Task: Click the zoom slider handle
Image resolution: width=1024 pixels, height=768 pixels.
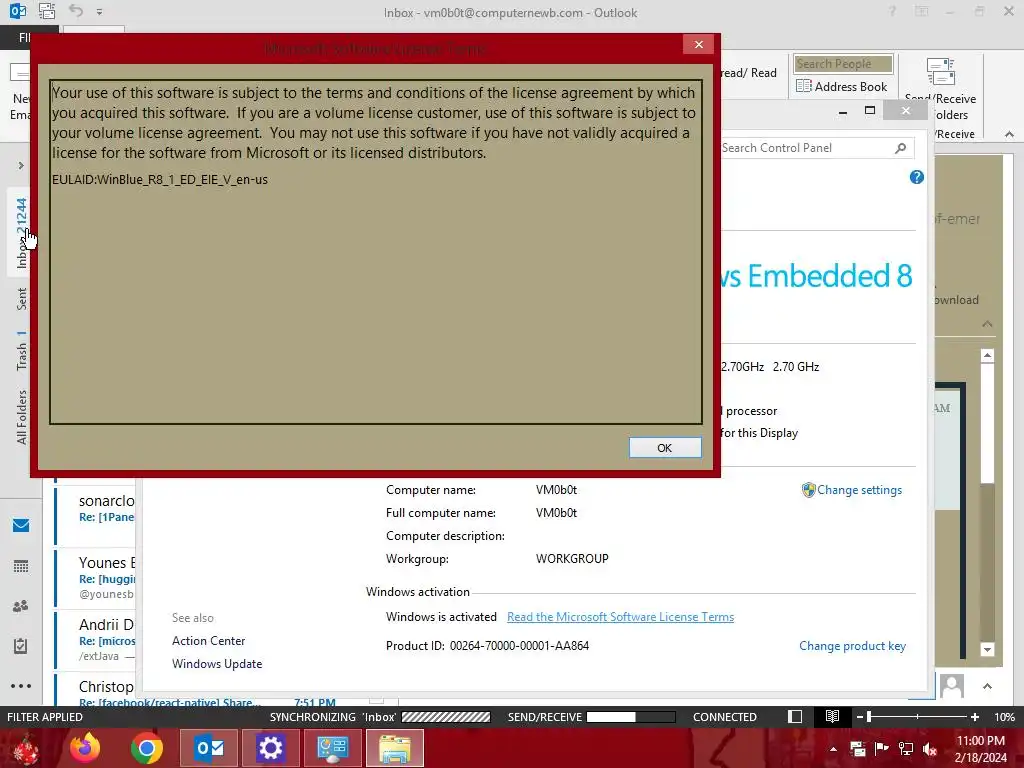Action: pos(869,717)
